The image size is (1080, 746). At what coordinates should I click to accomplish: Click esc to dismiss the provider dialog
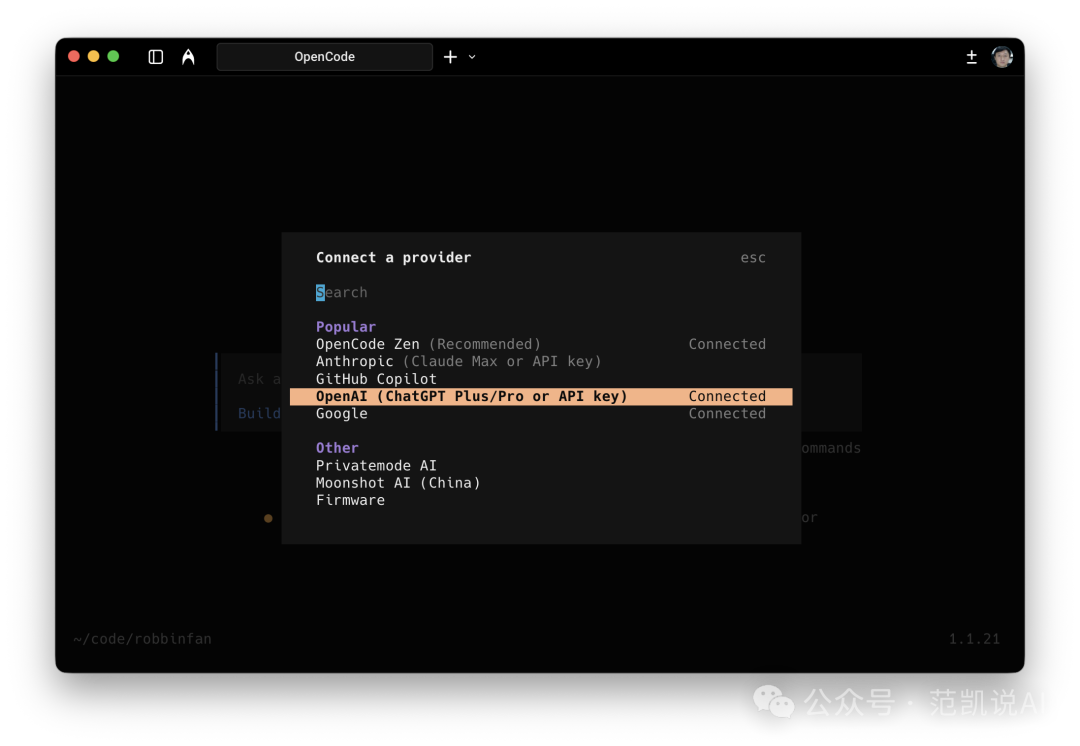(753, 257)
